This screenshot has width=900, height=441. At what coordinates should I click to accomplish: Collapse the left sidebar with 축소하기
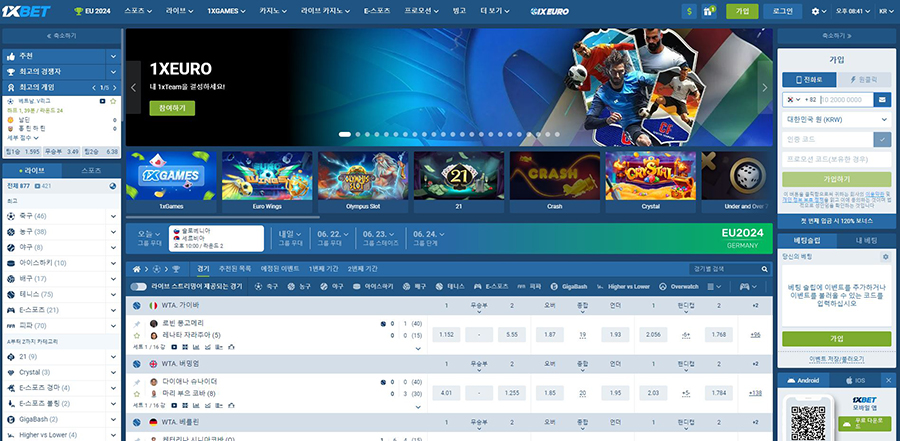coord(61,36)
